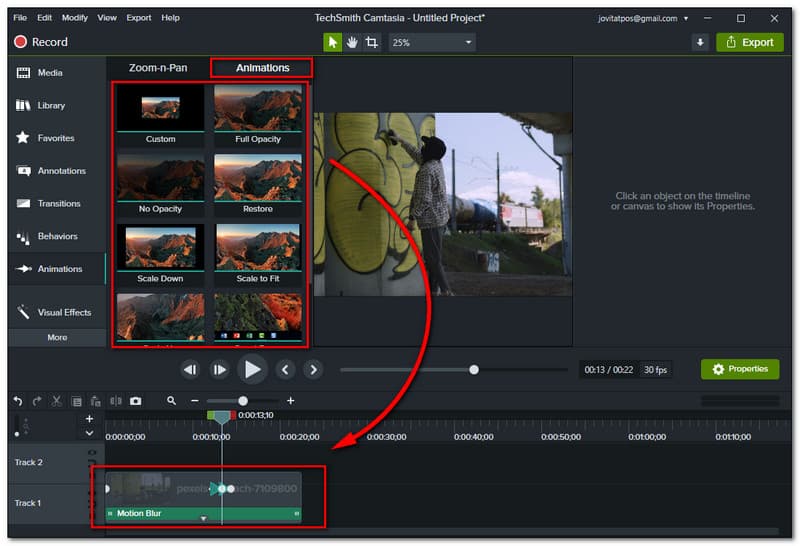Select the Crop tool
This screenshot has height=546, width=800.
372,42
